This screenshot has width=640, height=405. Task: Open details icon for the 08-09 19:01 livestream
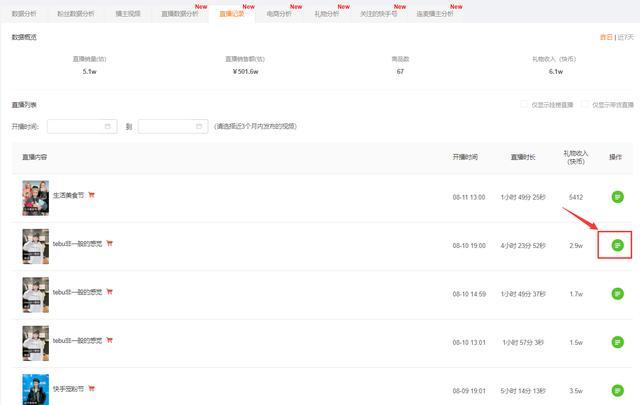click(617, 391)
